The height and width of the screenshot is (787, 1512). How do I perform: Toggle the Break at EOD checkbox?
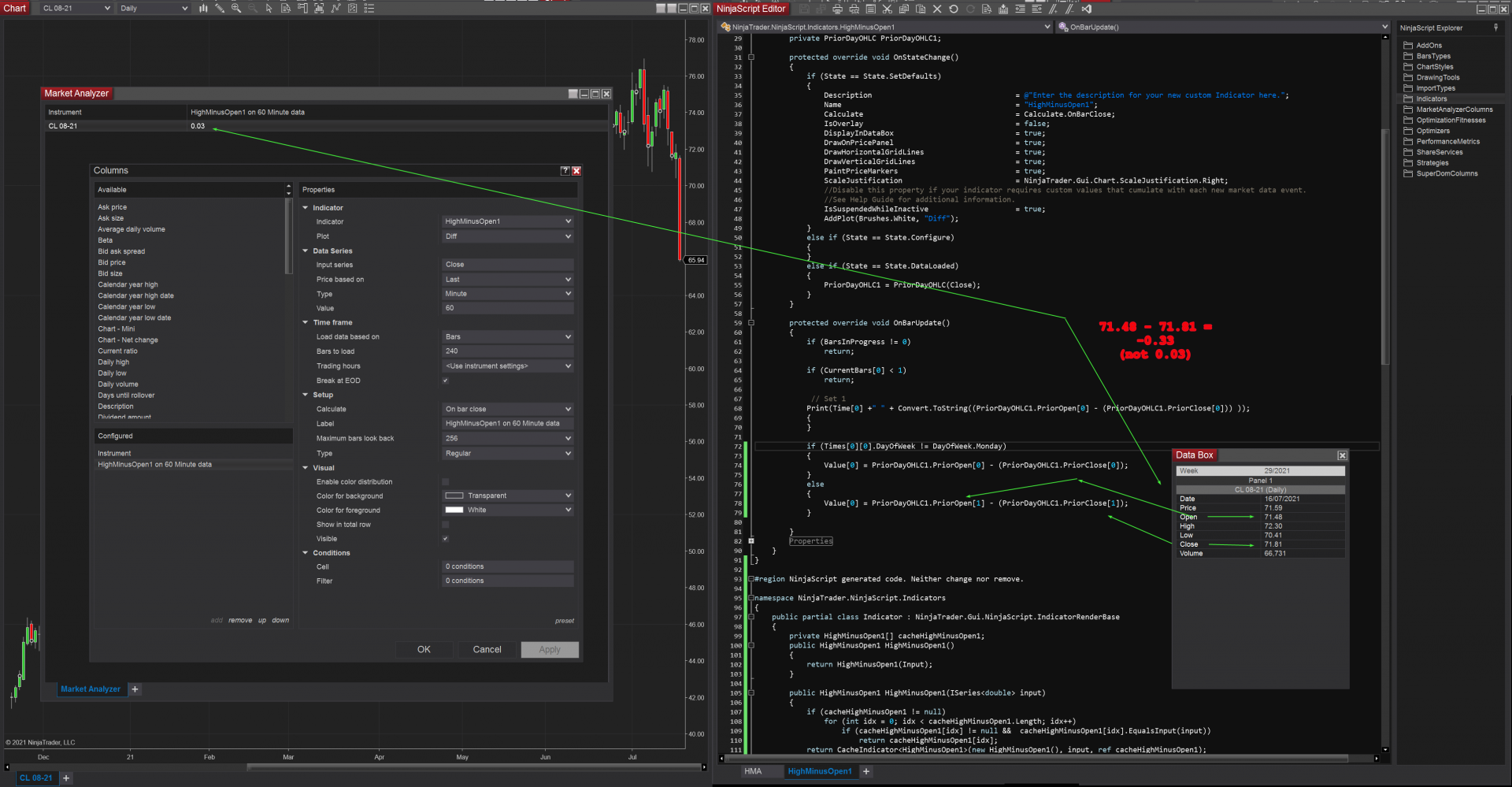coord(446,381)
